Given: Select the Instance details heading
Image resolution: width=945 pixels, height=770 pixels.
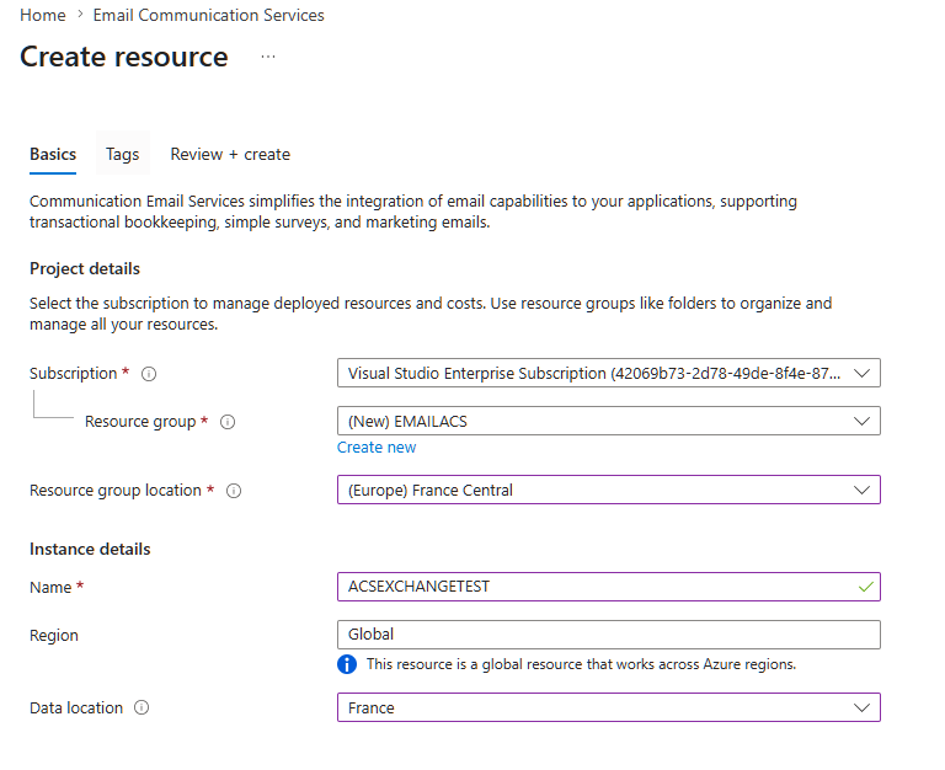Looking at the screenshot, I should (x=90, y=549).
